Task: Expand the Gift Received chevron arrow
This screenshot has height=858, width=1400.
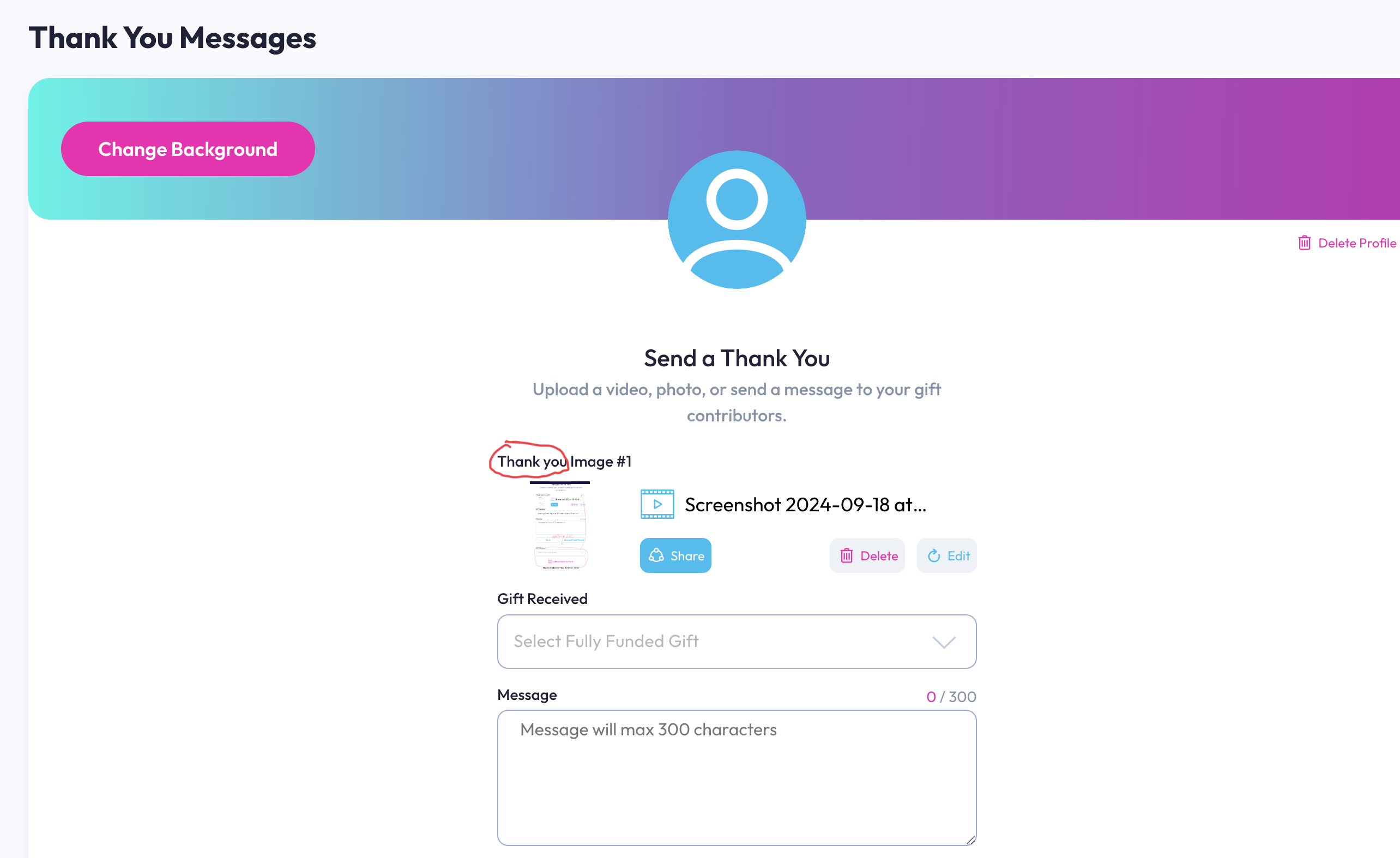Action: click(944, 642)
